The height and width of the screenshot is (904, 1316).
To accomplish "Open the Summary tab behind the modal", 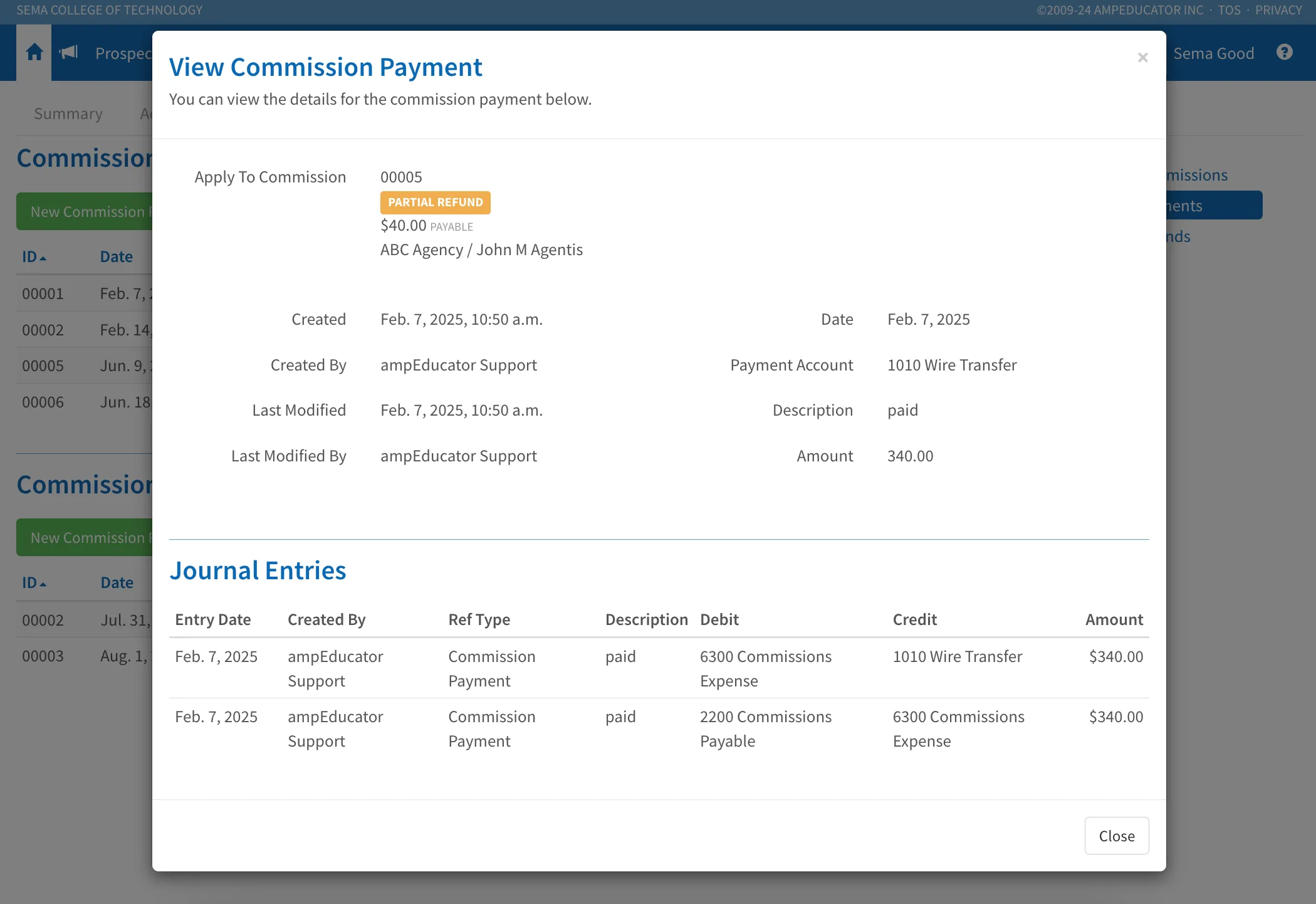I will [x=68, y=113].
